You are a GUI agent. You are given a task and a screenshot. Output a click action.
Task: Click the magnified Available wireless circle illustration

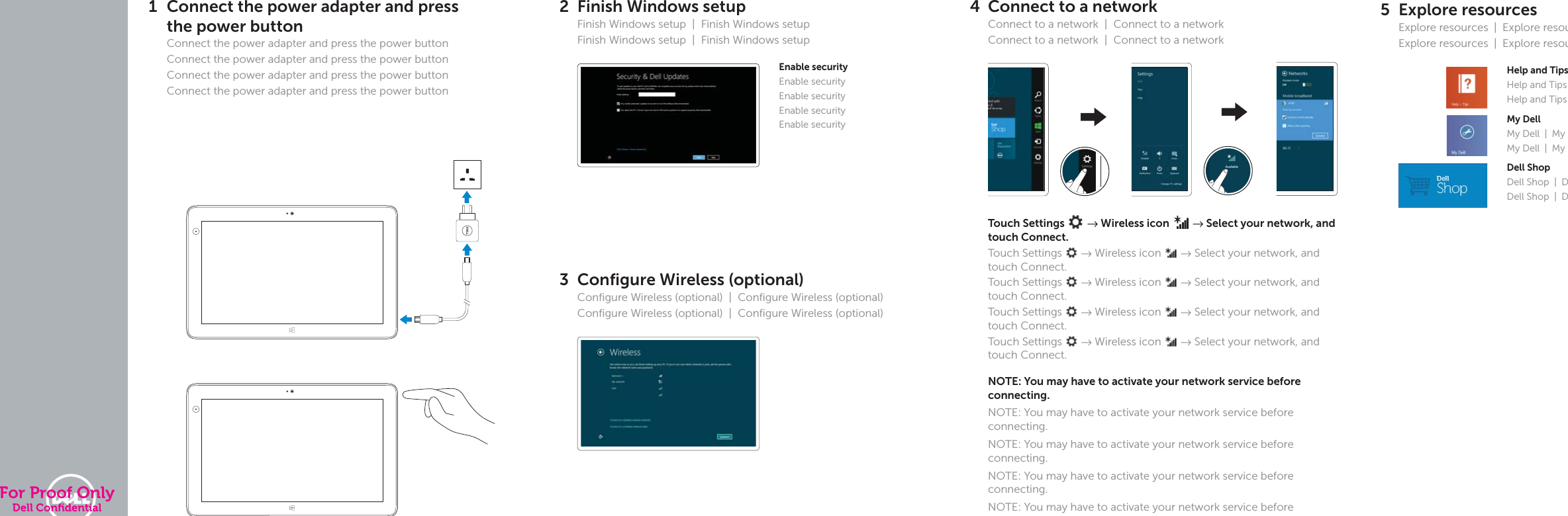coord(1228,171)
